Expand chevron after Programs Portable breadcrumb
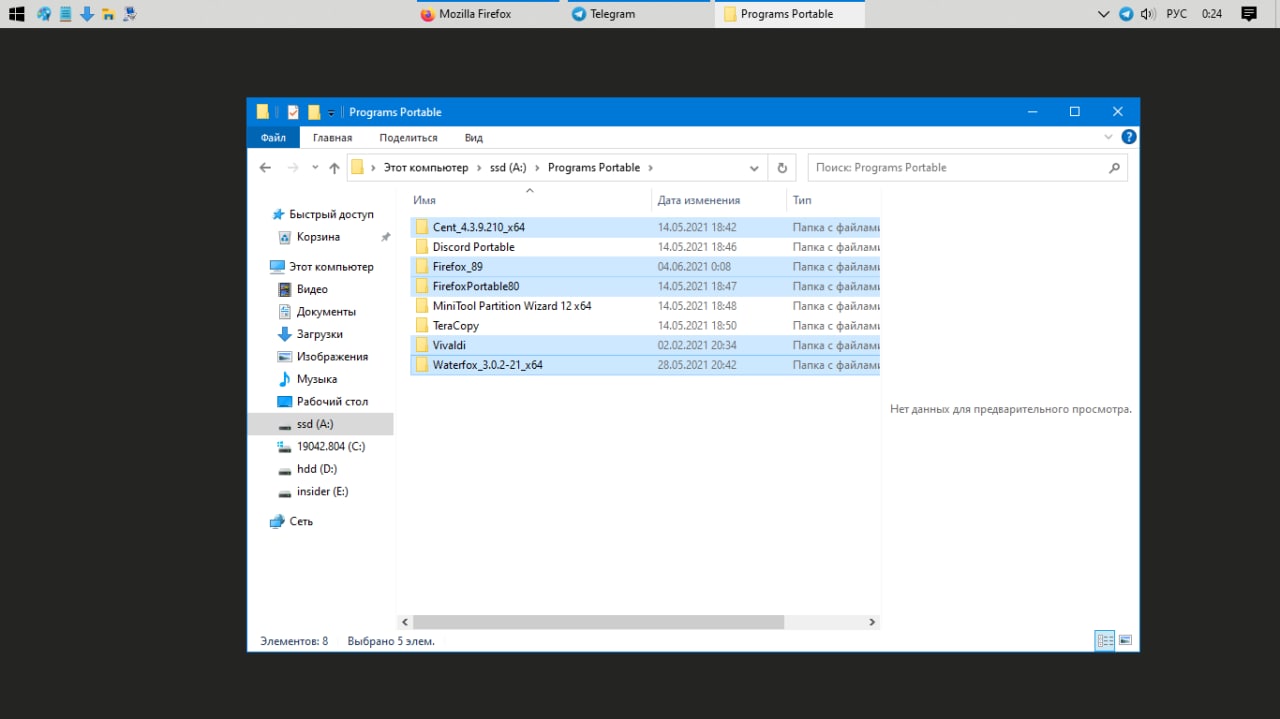 click(x=650, y=168)
